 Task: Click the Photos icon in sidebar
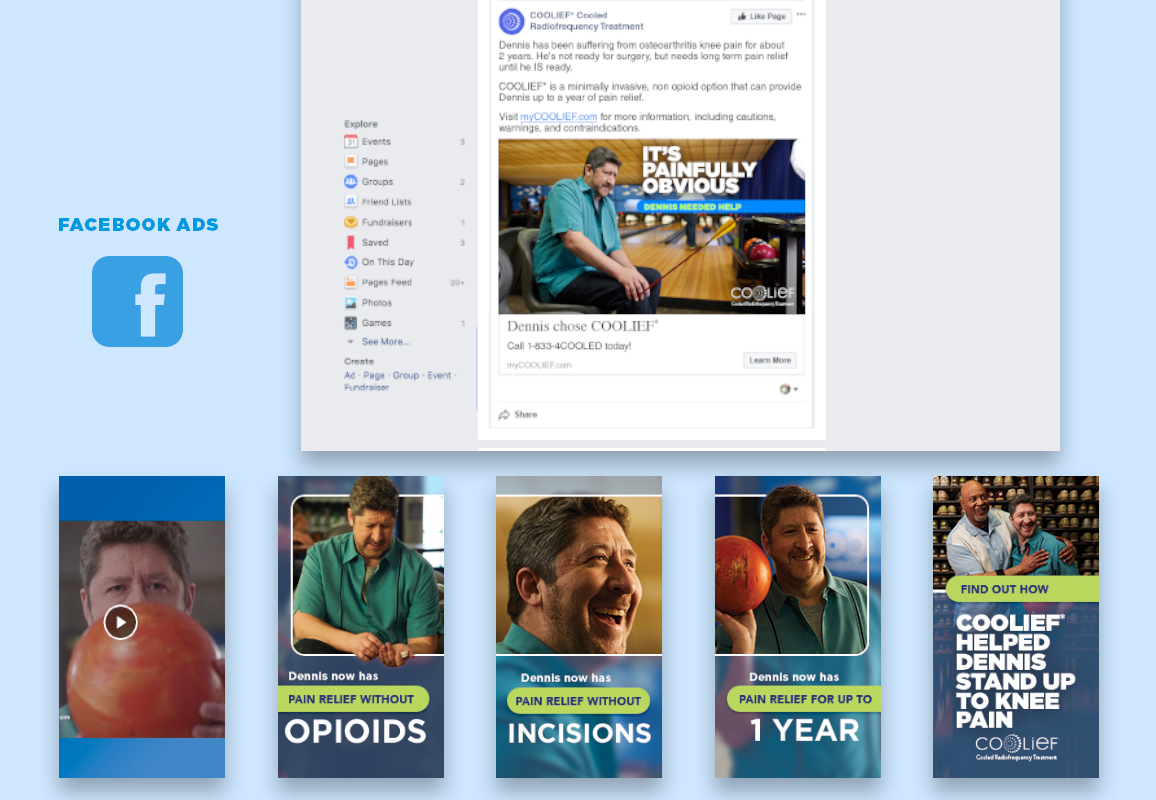351,302
